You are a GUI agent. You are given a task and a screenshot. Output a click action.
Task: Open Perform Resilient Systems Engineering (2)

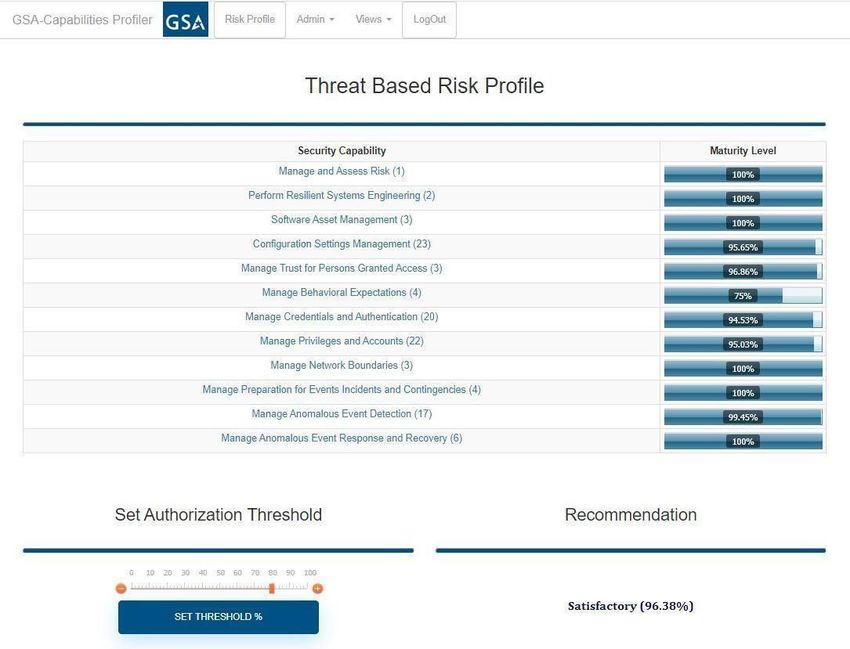[342, 195]
